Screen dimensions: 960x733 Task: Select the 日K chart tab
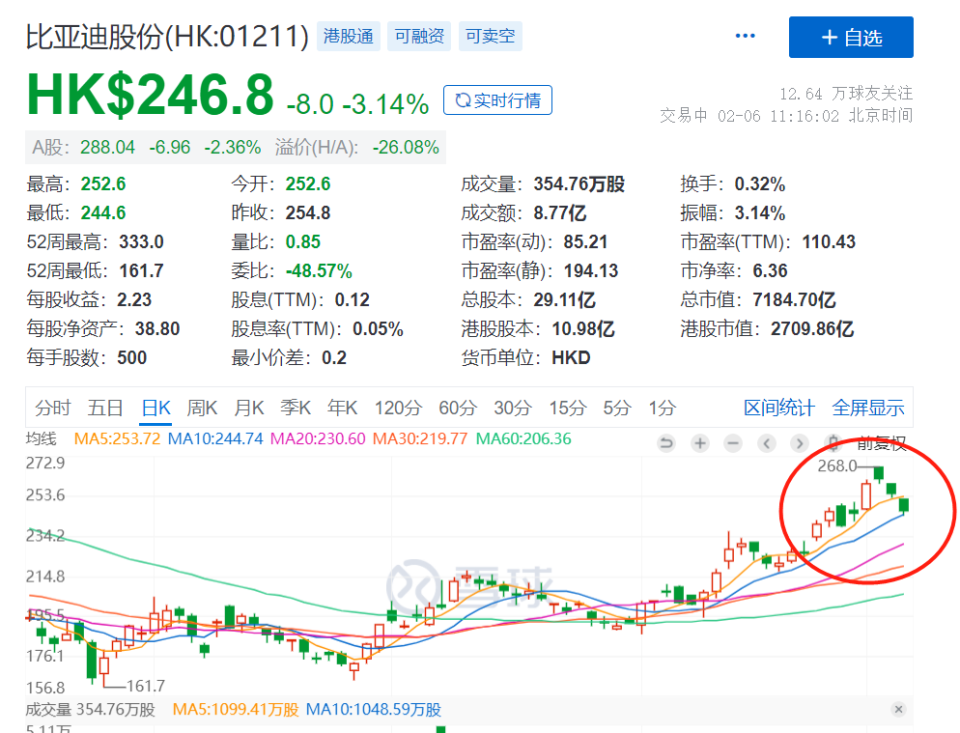coord(156,408)
